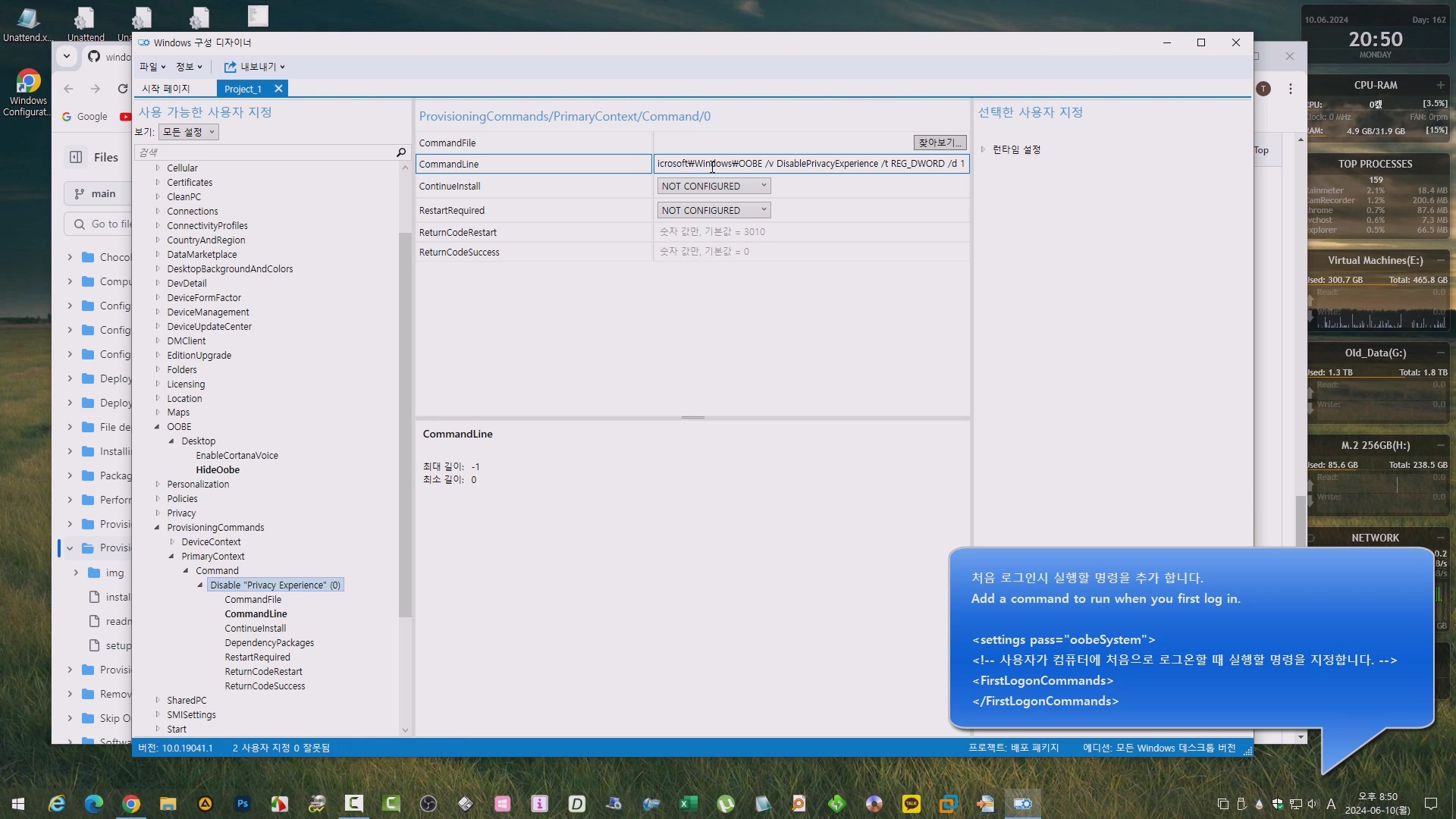Collapse the OOBE tree node
The height and width of the screenshot is (819, 1456).
(157, 427)
